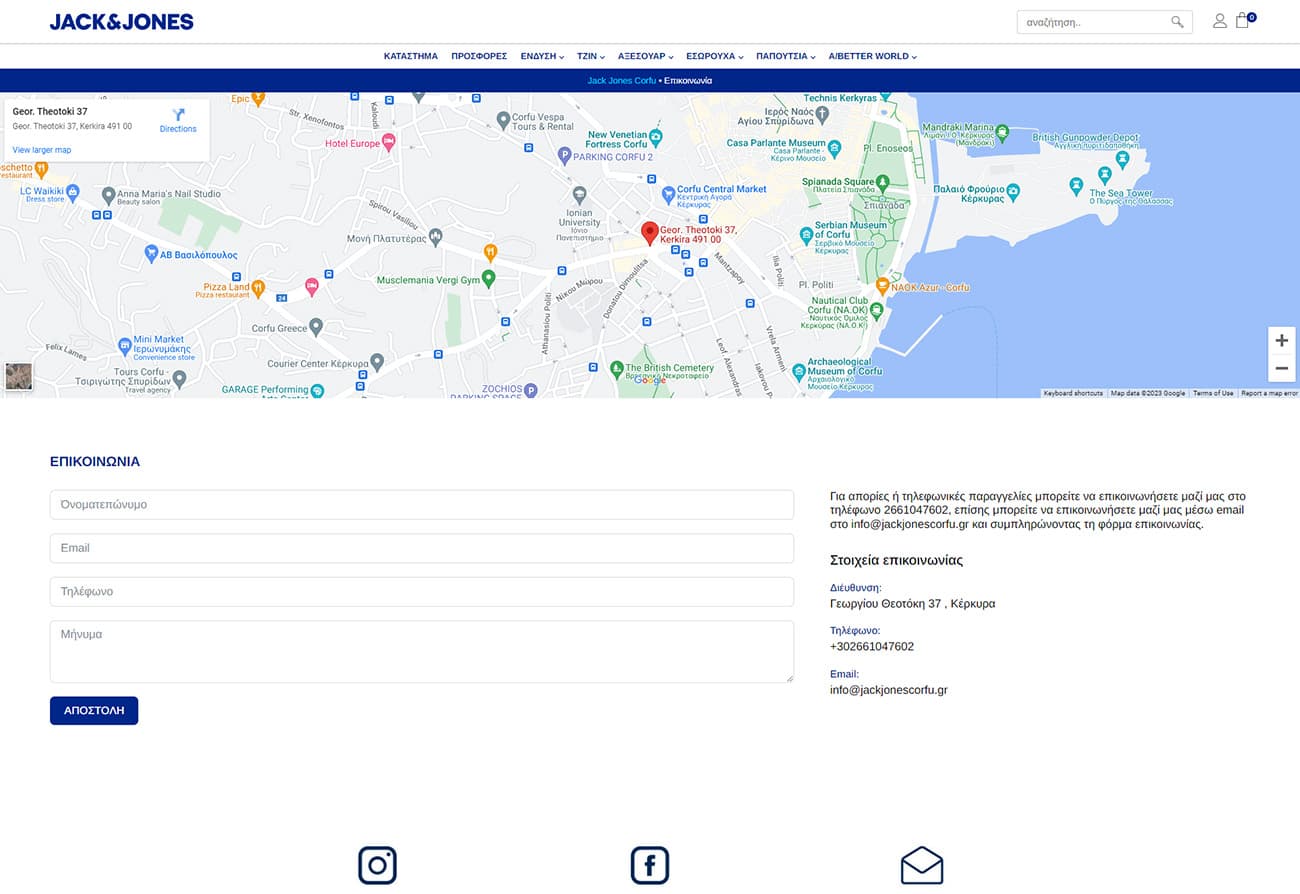1300x894 pixels.
Task: Click Report a map error link
Action: pyautogui.click(x=1269, y=393)
